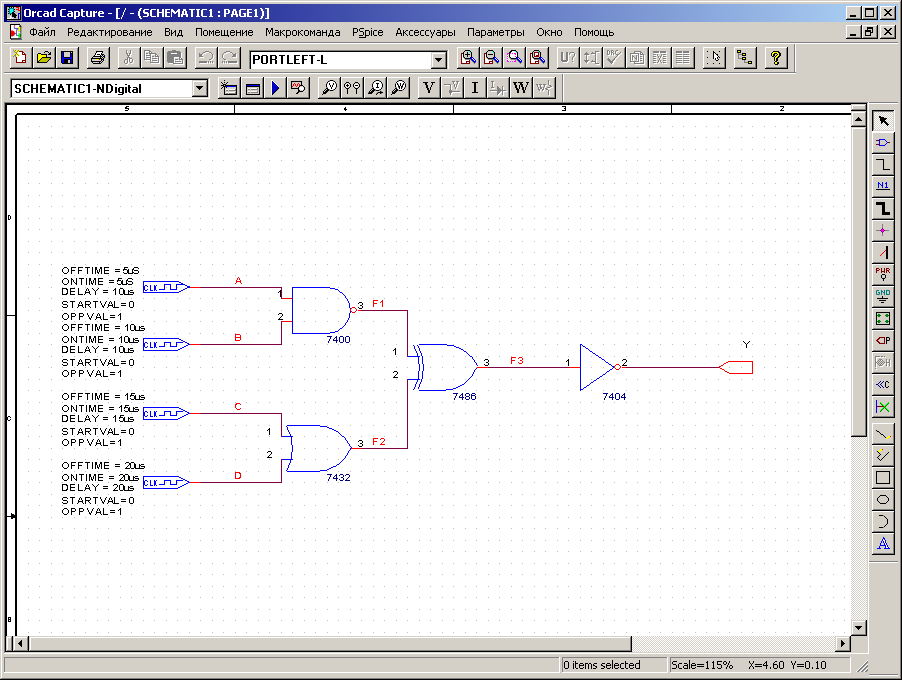Open the Помещение menu
The height and width of the screenshot is (680, 902).
click(224, 32)
